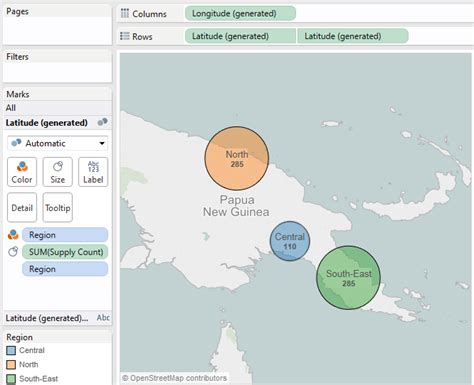Click the green South-East circle mark on the map

[x=348, y=278]
